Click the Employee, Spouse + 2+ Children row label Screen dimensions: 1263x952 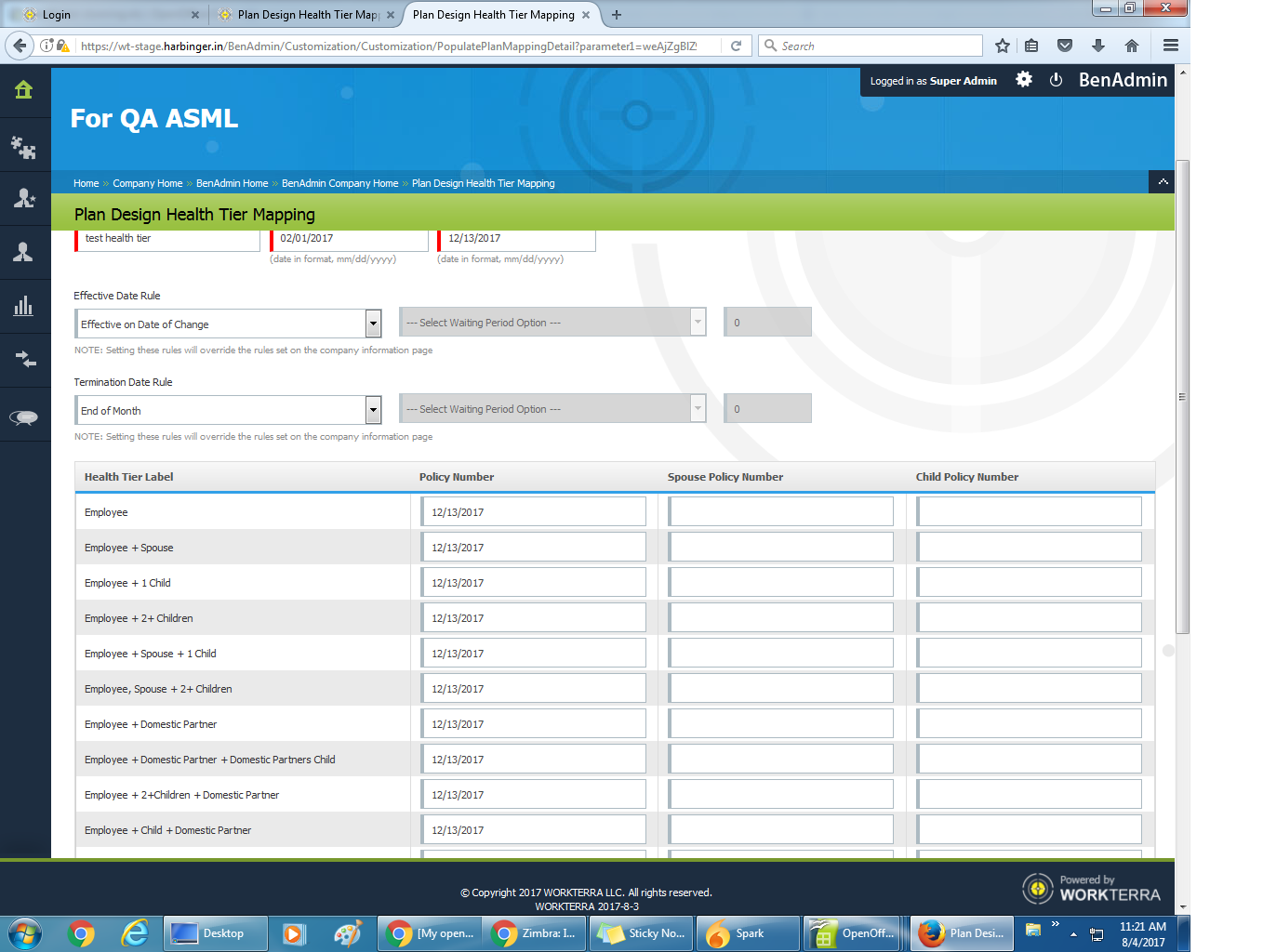coord(158,689)
